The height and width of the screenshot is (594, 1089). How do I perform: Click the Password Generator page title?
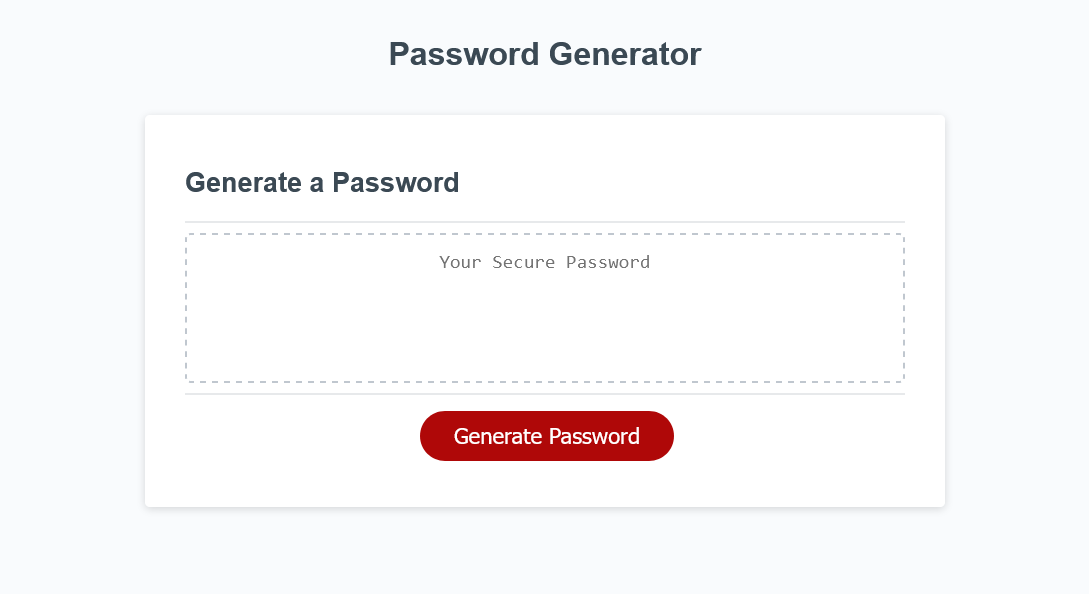click(545, 54)
